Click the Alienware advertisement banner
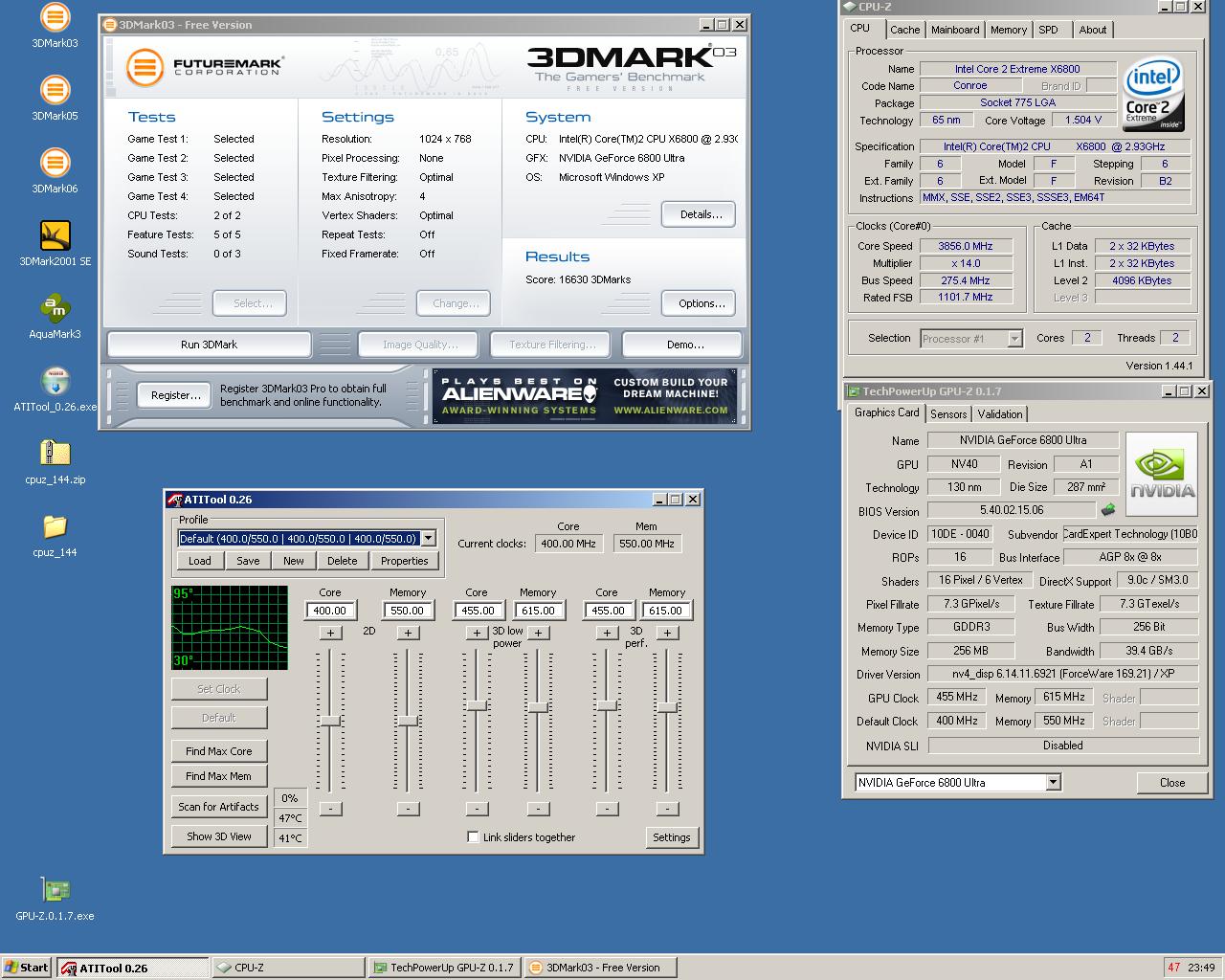1225x980 pixels. coord(585,396)
